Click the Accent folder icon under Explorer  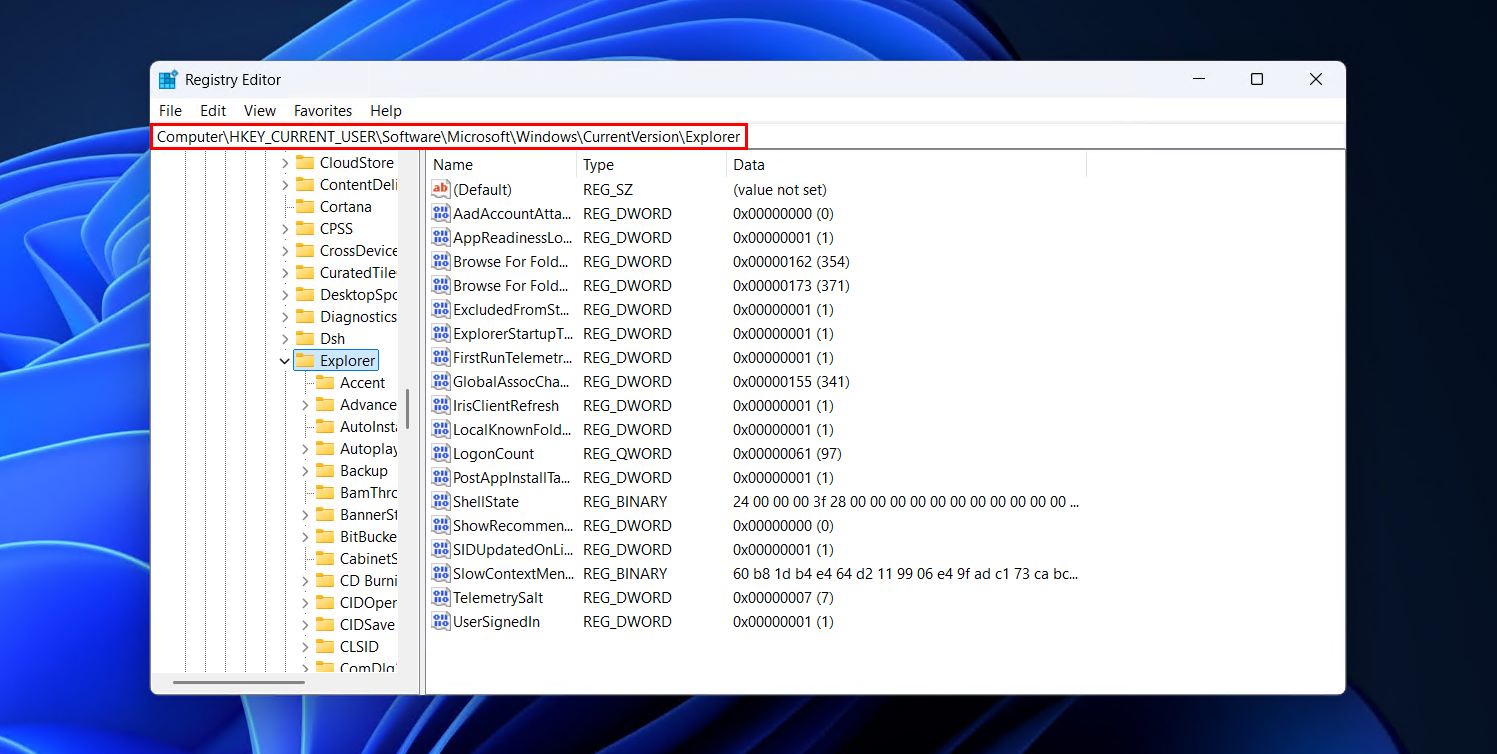pos(325,383)
